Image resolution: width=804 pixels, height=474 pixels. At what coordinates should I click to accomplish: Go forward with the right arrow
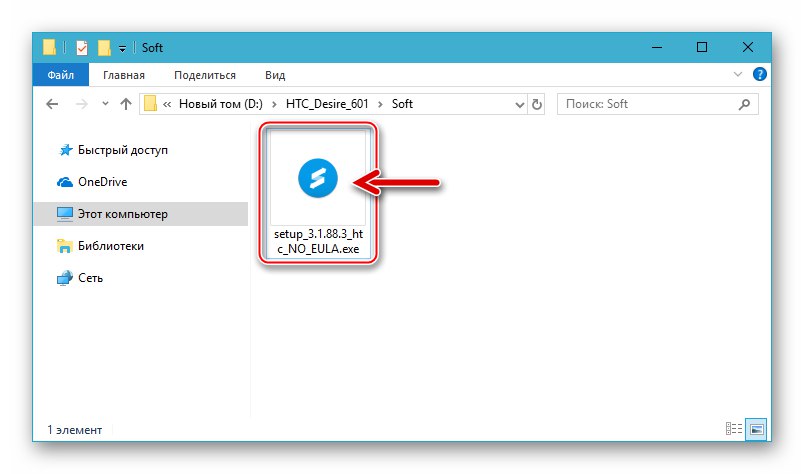point(81,104)
